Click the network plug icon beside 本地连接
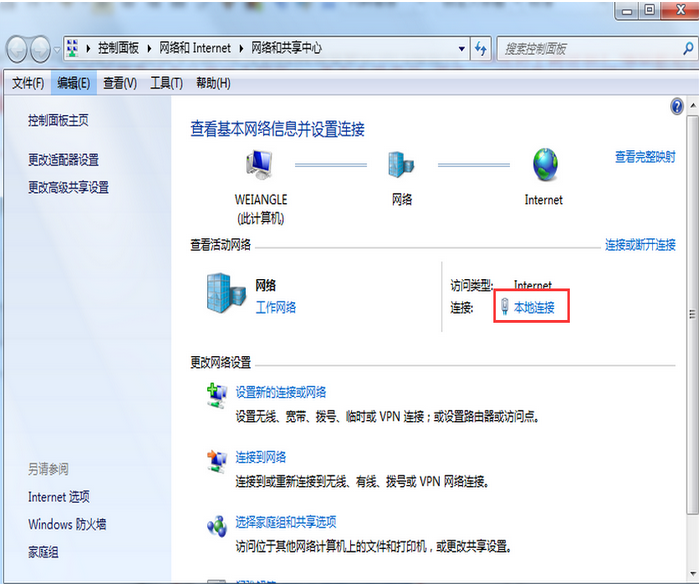 [504, 306]
